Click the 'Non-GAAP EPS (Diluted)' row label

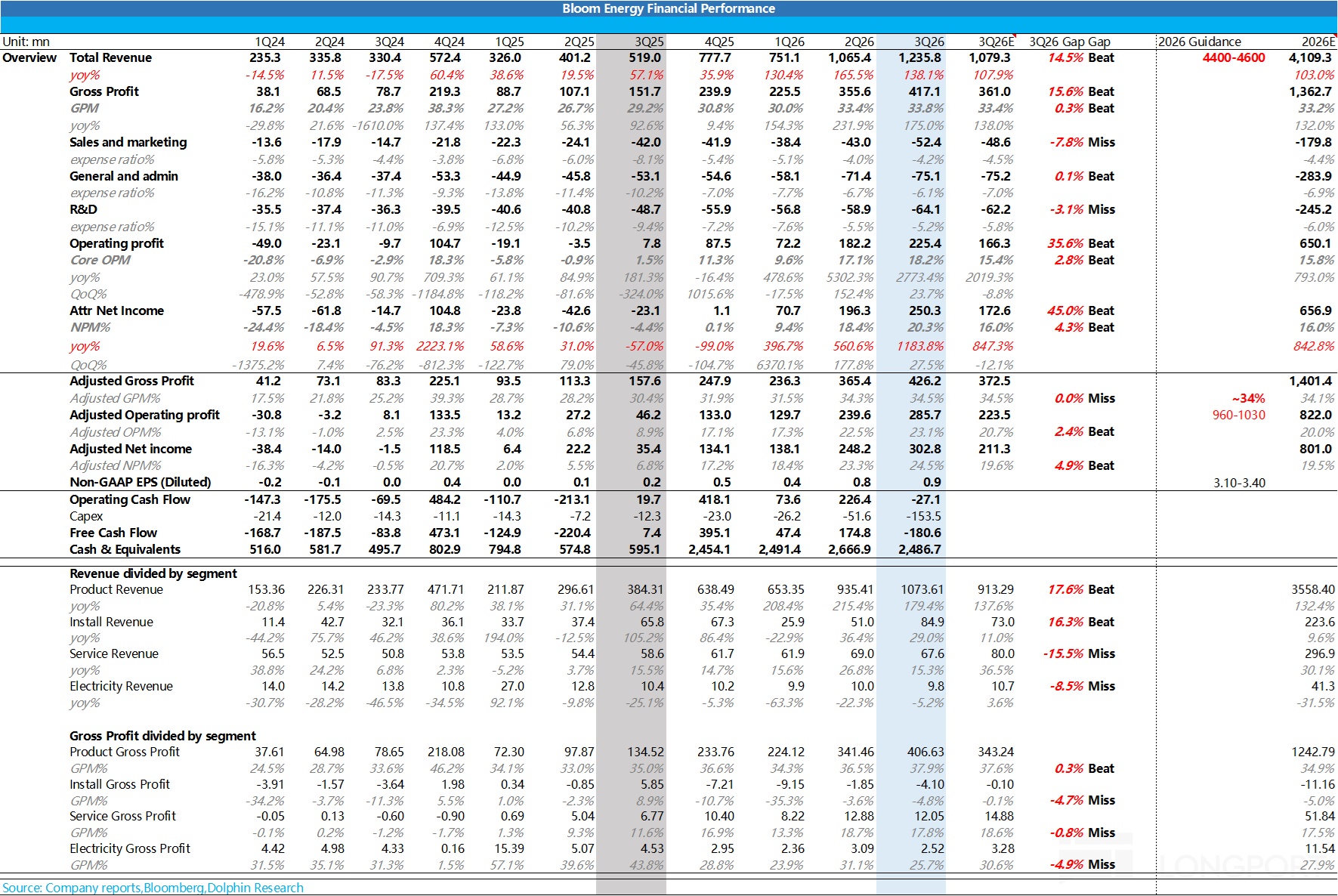click(x=140, y=482)
